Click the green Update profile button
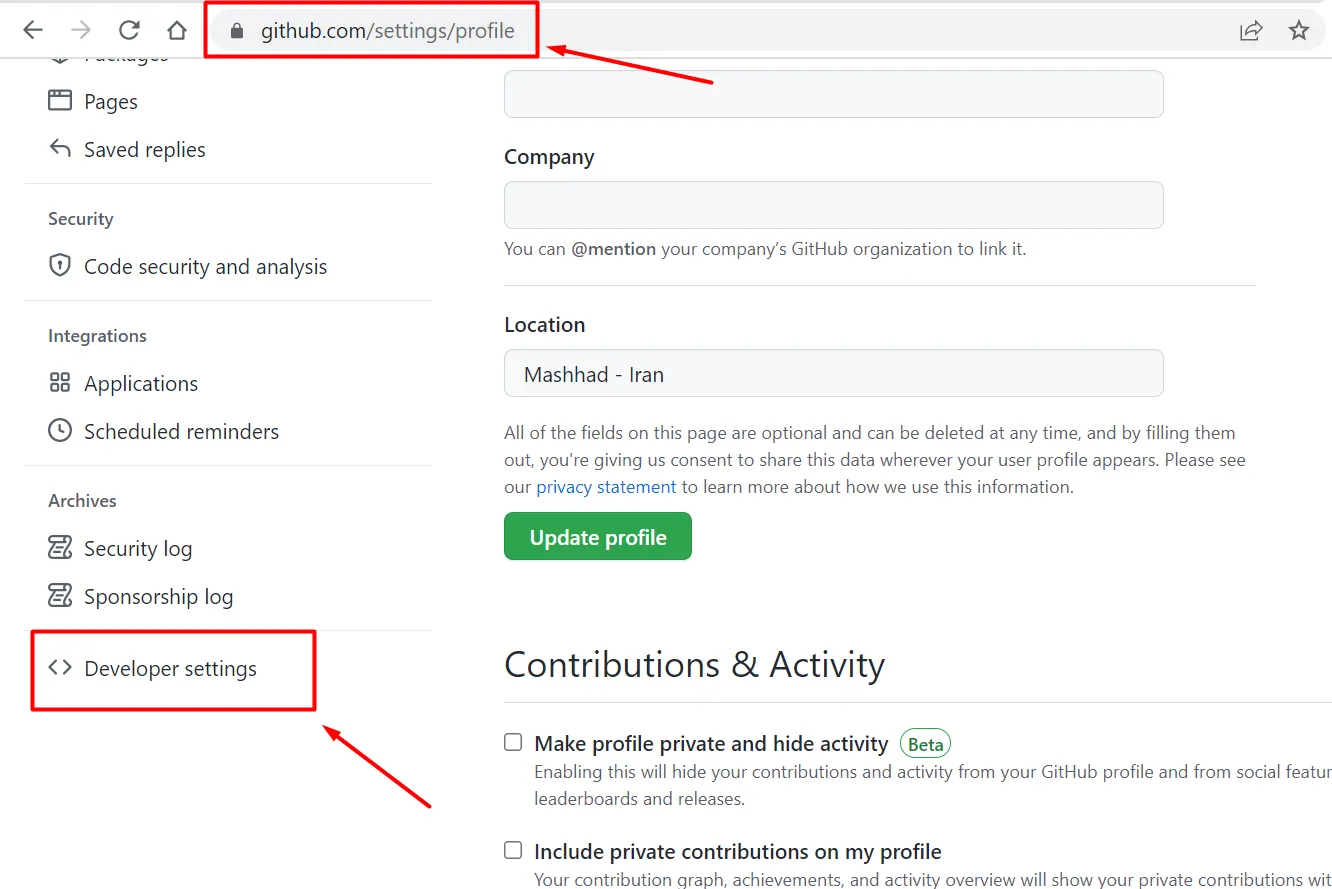Image resolution: width=1332 pixels, height=889 pixels. pyautogui.click(x=598, y=536)
